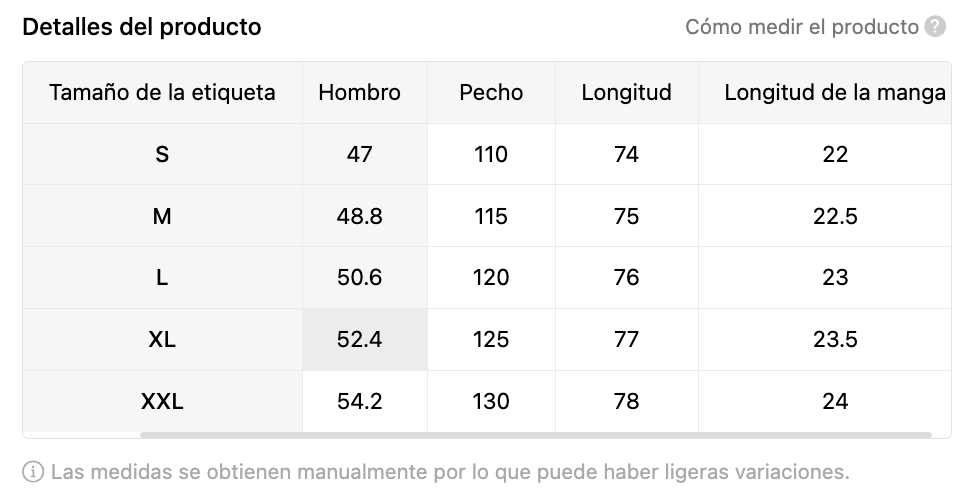Click the 'Longitud' column header
960x504 pixels.
pyautogui.click(x=626, y=93)
